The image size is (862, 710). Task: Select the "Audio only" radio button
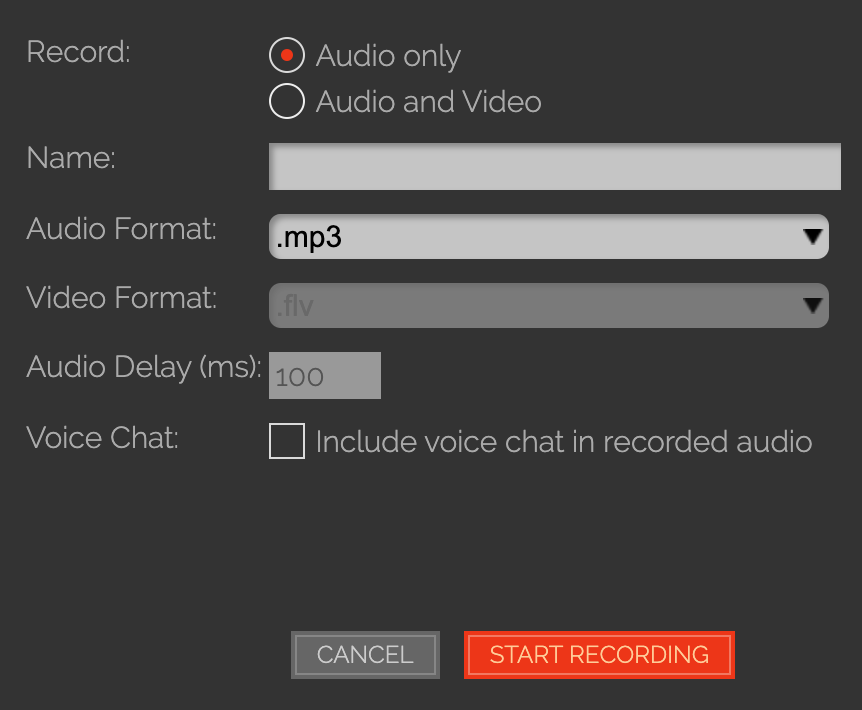tap(287, 56)
